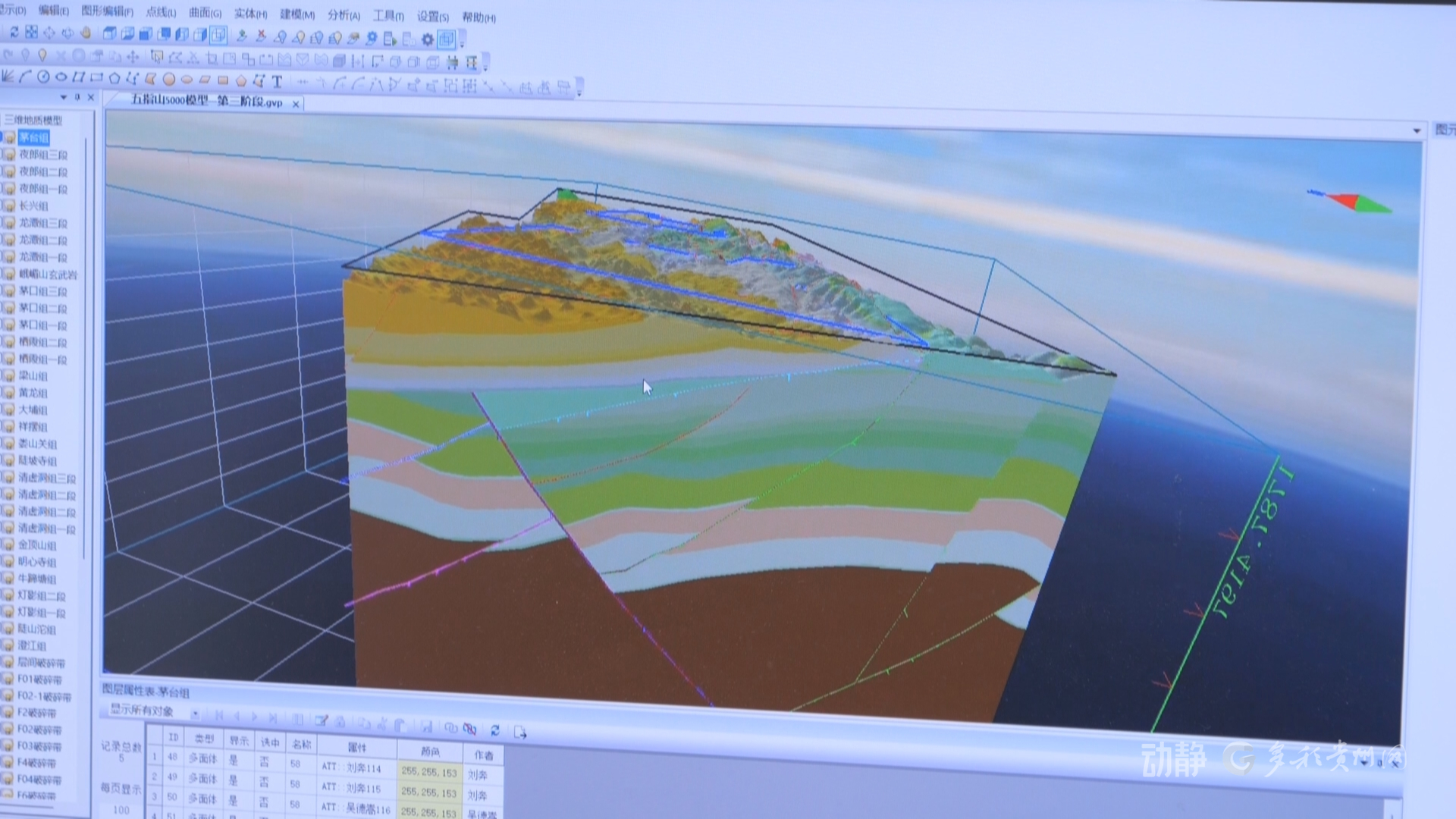Open the gear settings icon in toolbar
The width and height of the screenshot is (1456, 819).
[x=428, y=39]
